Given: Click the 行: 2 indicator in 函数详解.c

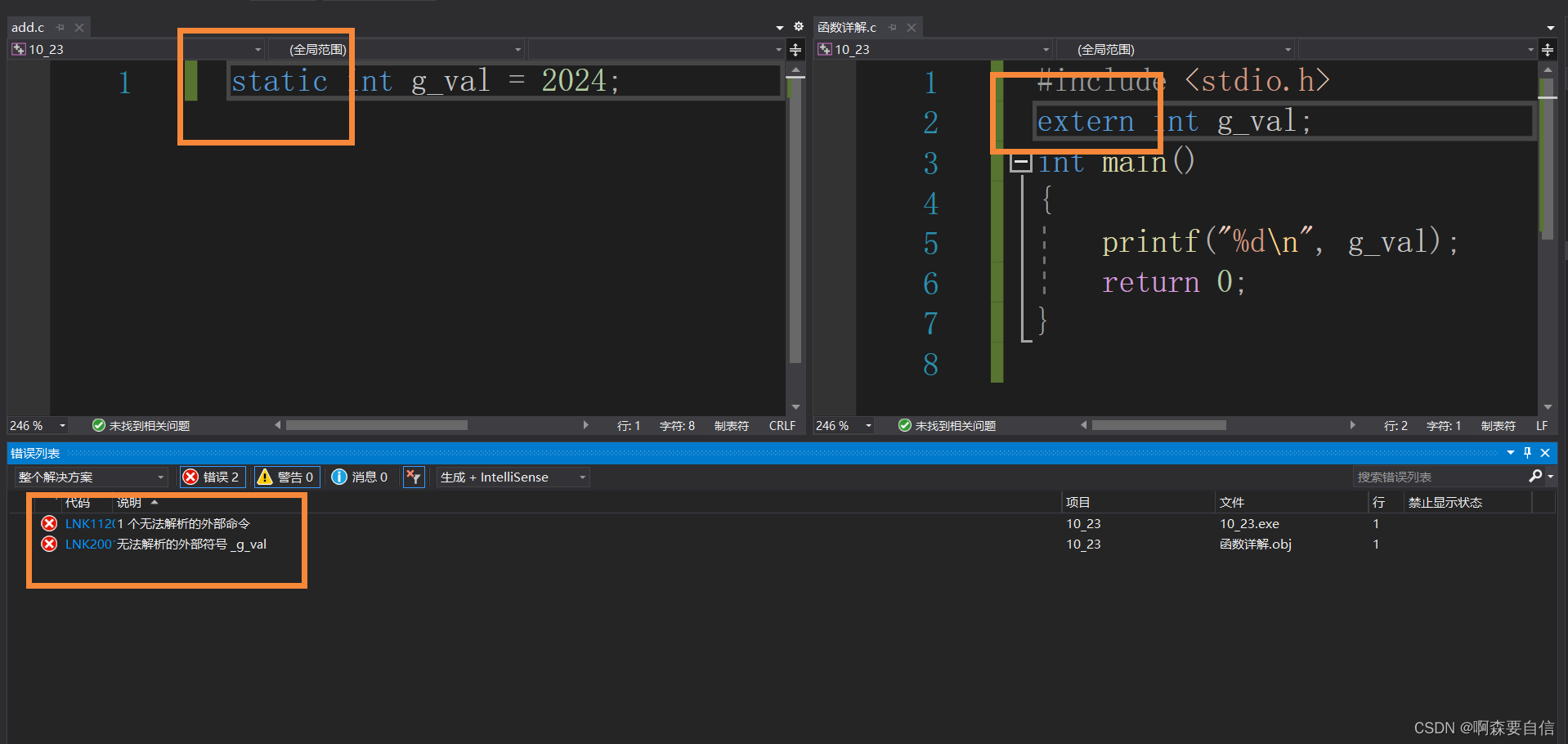Looking at the screenshot, I should point(1396,426).
